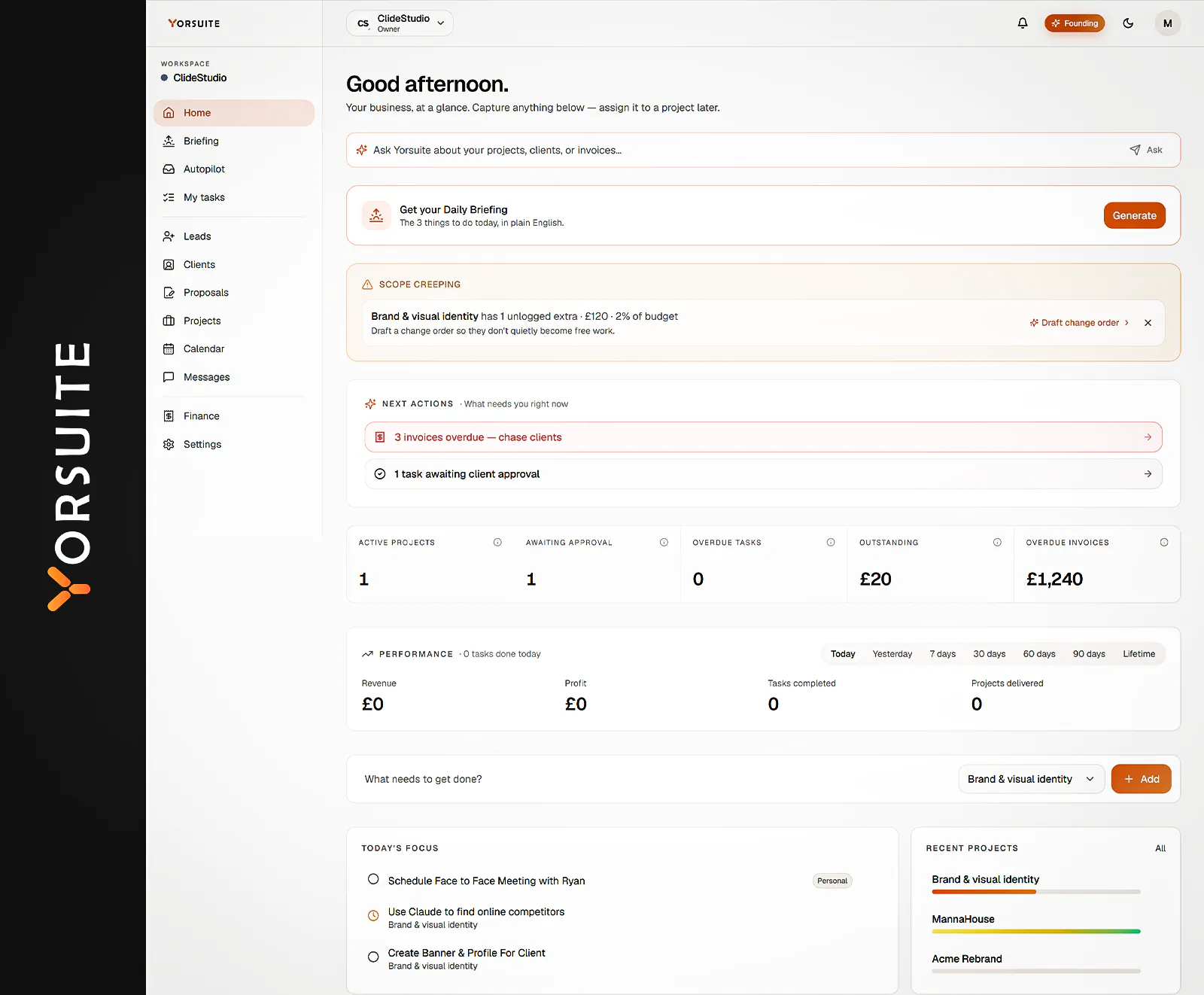The width and height of the screenshot is (1204, 995).
Task: Click the awaiting approval row arrow
Action: click(1148, 474)
